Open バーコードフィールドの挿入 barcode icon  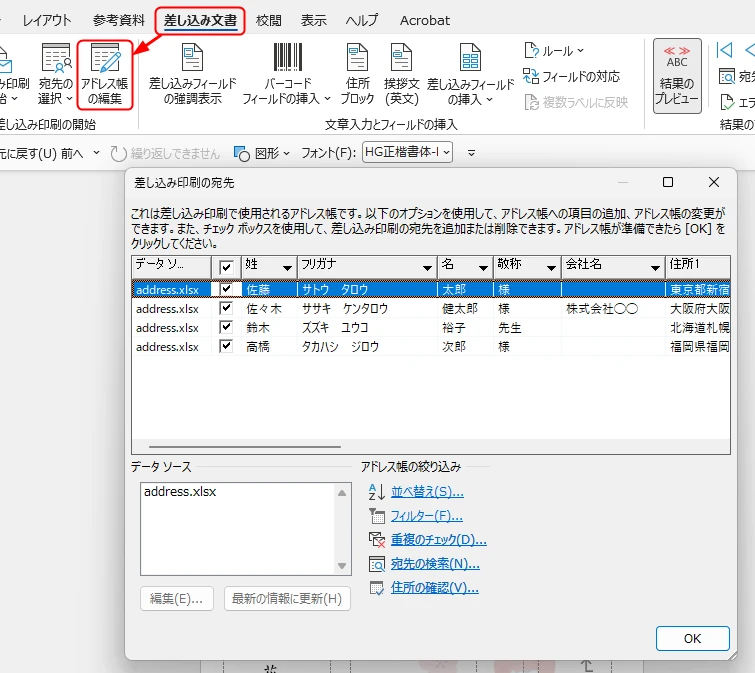tap(287, 57)
